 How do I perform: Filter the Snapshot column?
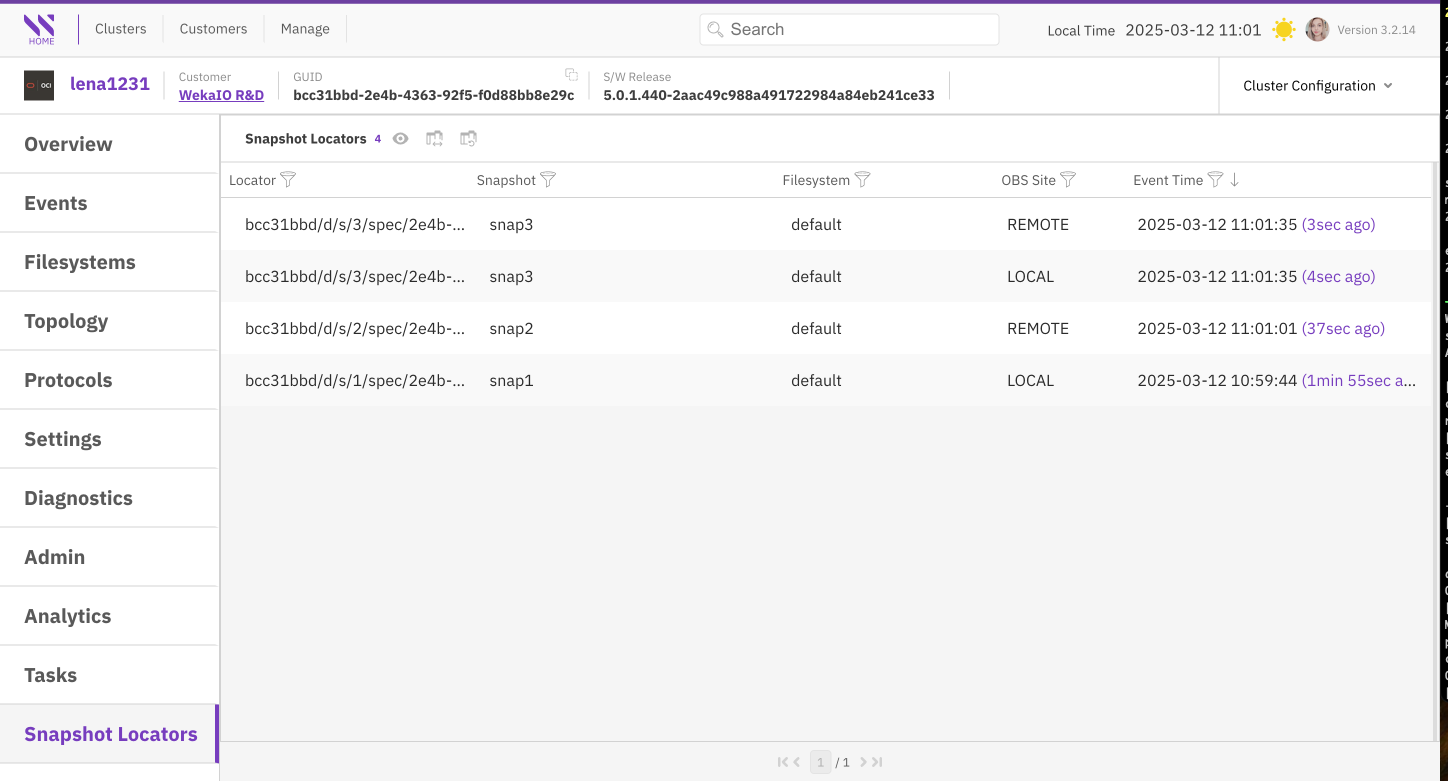[548, 180]
